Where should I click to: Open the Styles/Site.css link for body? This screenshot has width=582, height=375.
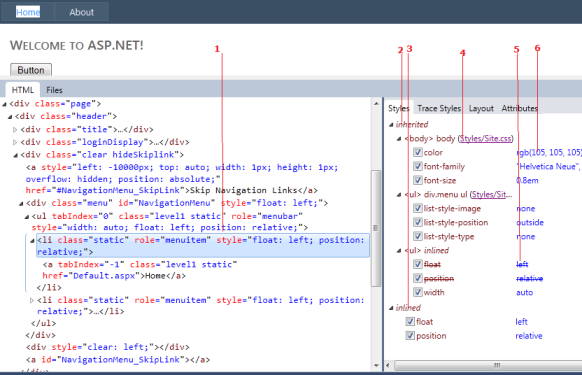tap(485, 138)
